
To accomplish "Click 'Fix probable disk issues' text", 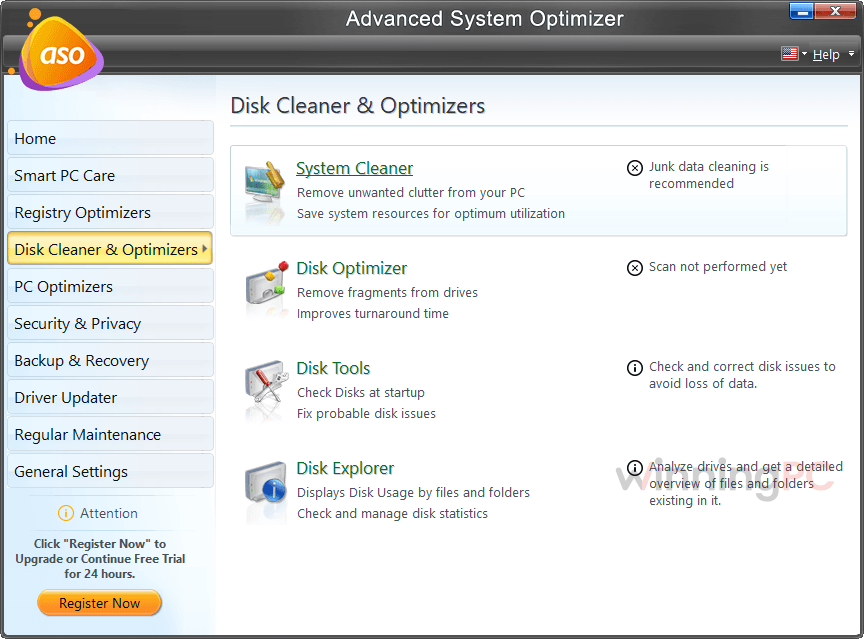I will pyautogui.click(x=366, y=413).
